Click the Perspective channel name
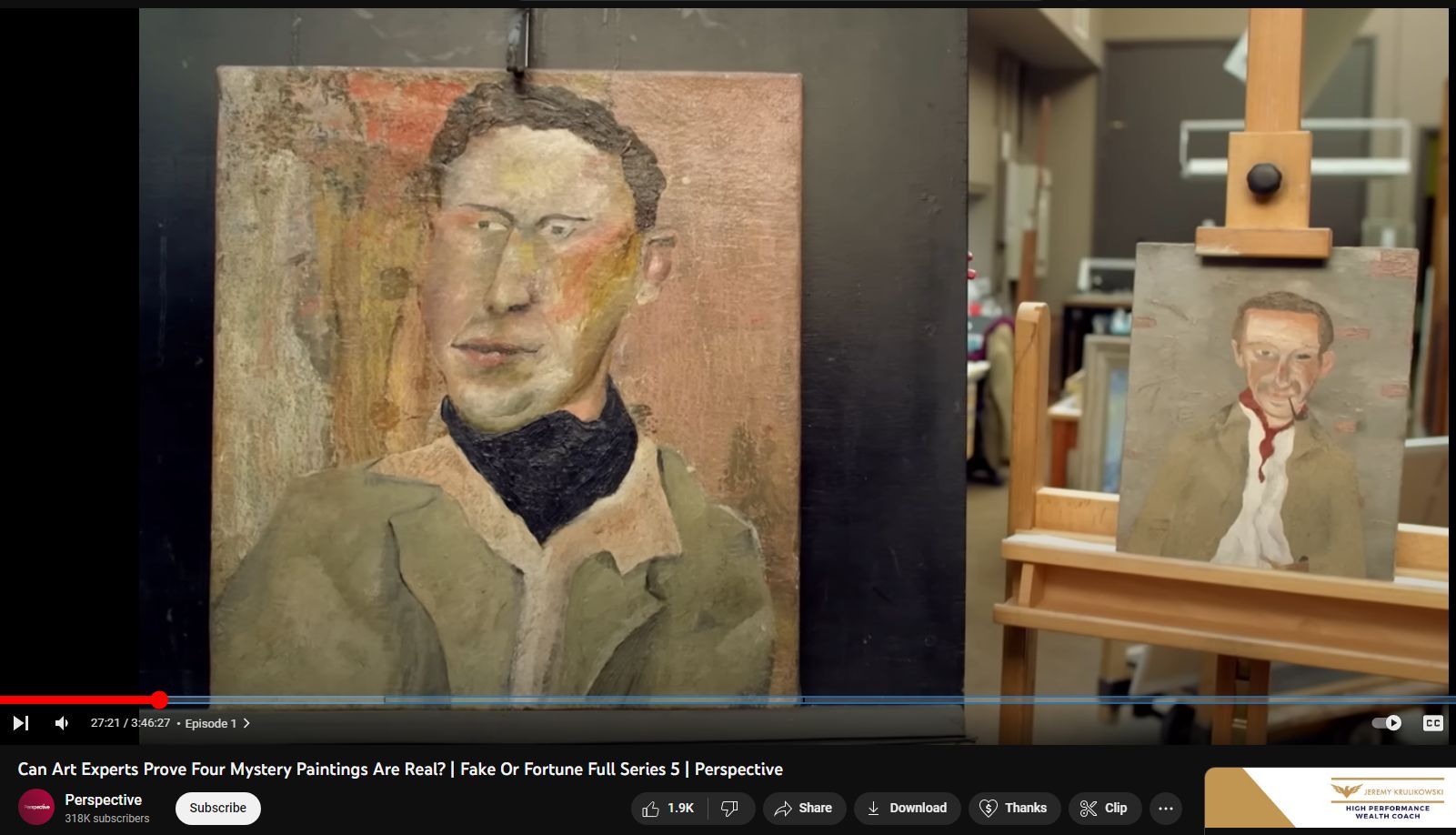This screenshot has width=1456, height=835. [x=103, y=799]
